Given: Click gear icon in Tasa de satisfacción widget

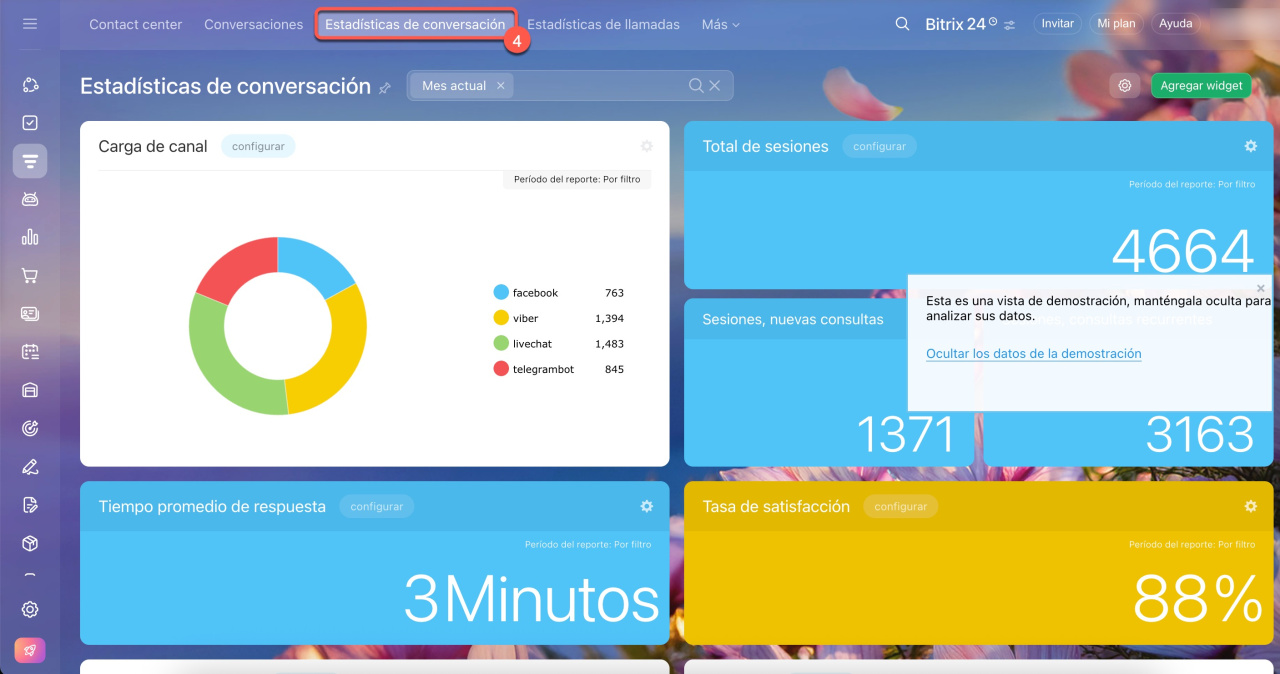Looking at the screenshot, I should (x=1250, y=506).
